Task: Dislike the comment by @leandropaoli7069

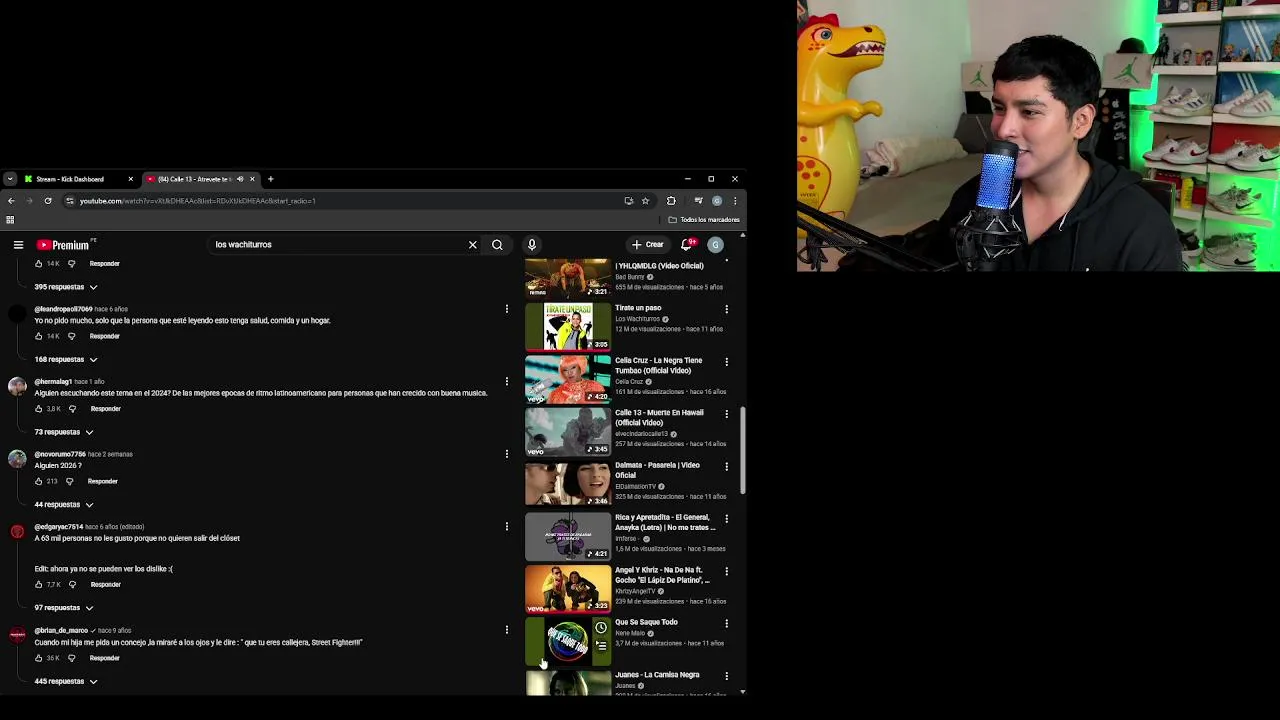Action: click(x=71, y=336)
